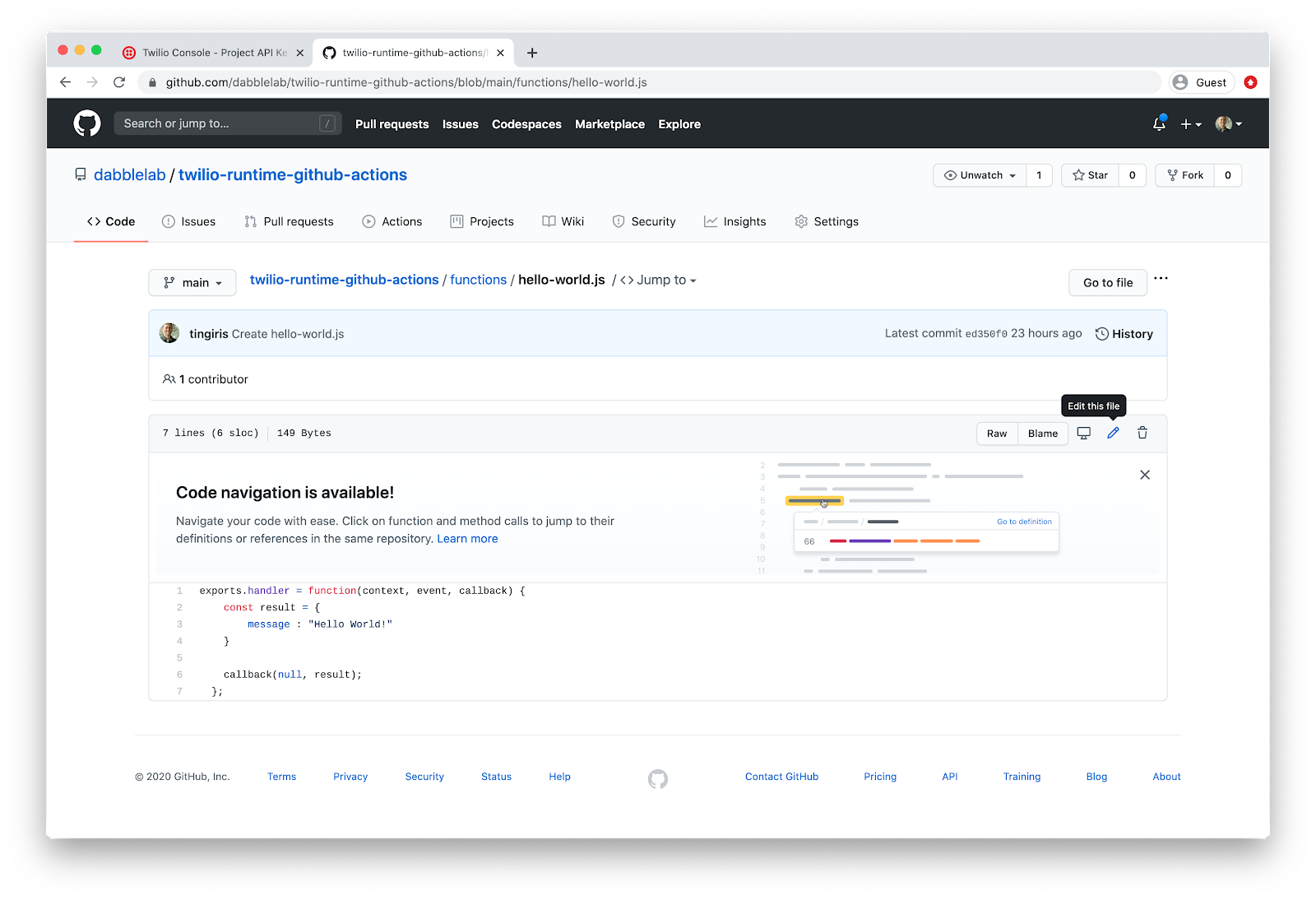Open the main branch selector
The height and width of the screenshot is (900, 1316).
(x=192, y=282)
